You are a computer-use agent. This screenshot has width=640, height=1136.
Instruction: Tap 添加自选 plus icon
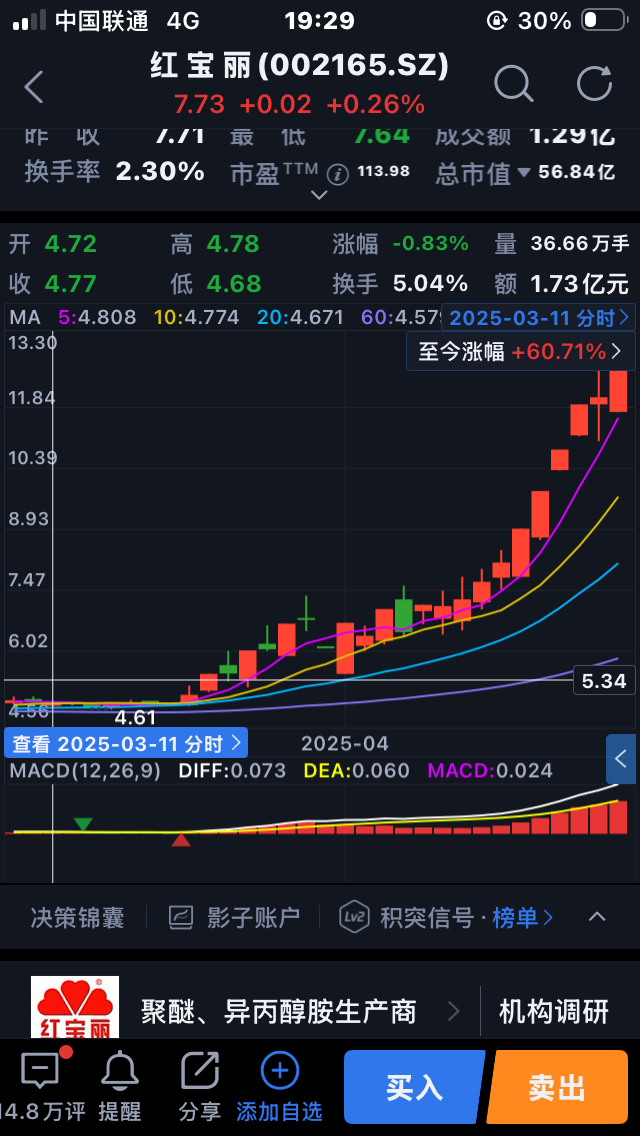pos(279,1070)
